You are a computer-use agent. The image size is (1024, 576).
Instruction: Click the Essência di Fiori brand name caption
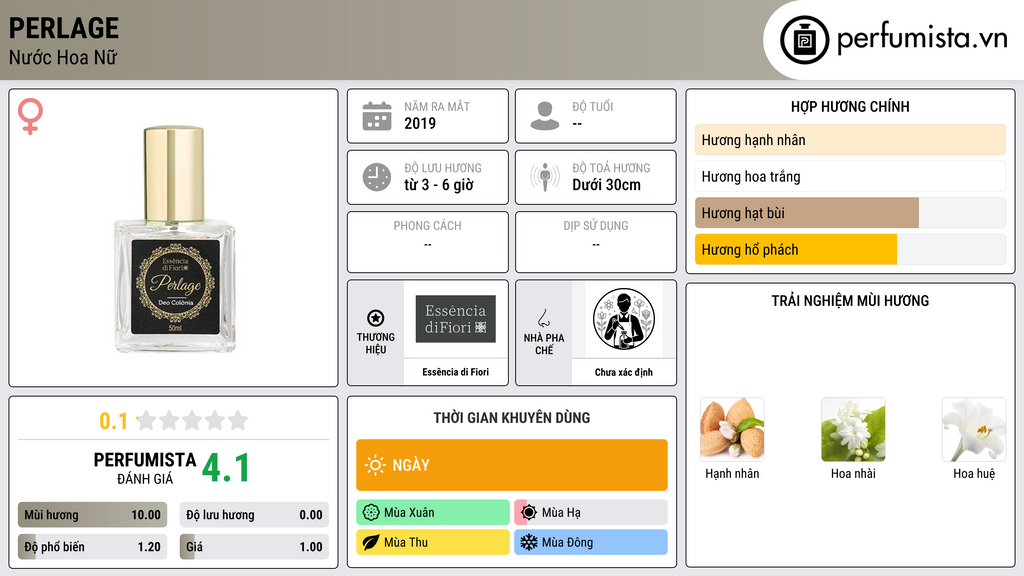(455, 372)
